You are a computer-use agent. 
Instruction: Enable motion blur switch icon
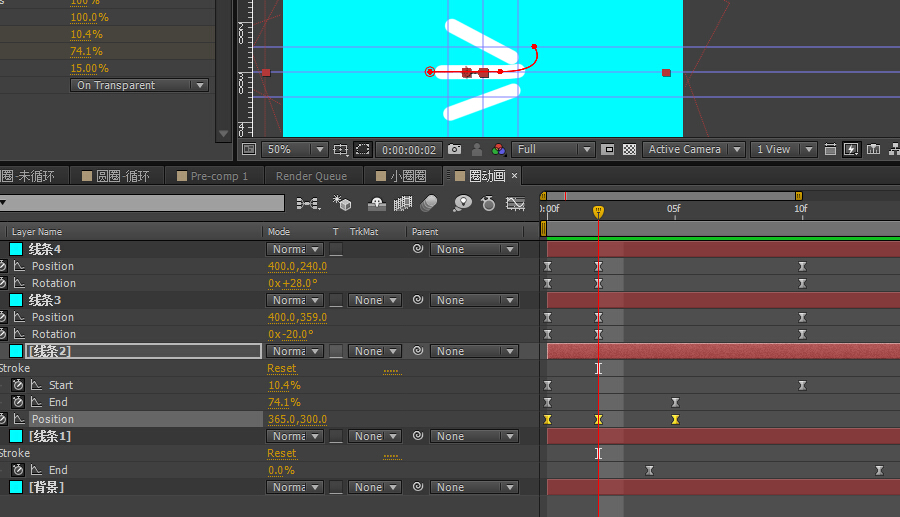click(x=429, y=203)
